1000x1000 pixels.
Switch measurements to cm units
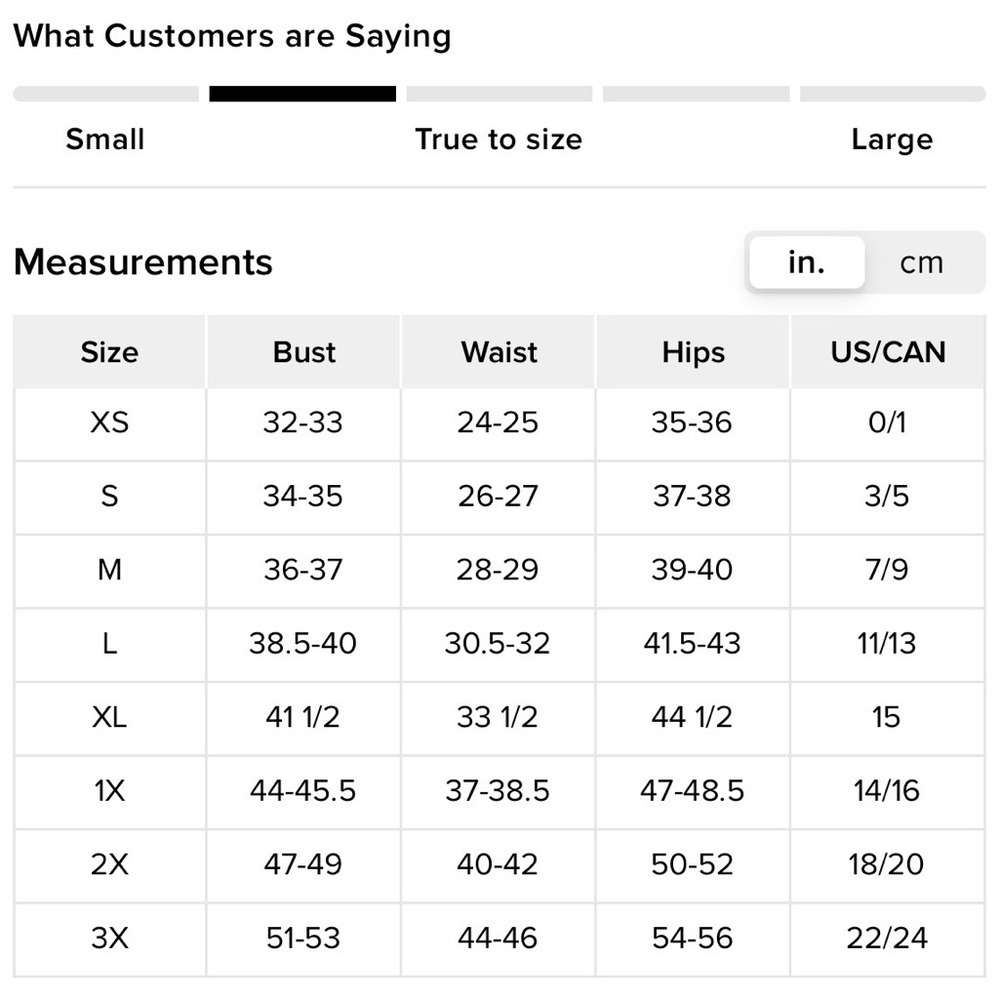(x=921, y=263)
